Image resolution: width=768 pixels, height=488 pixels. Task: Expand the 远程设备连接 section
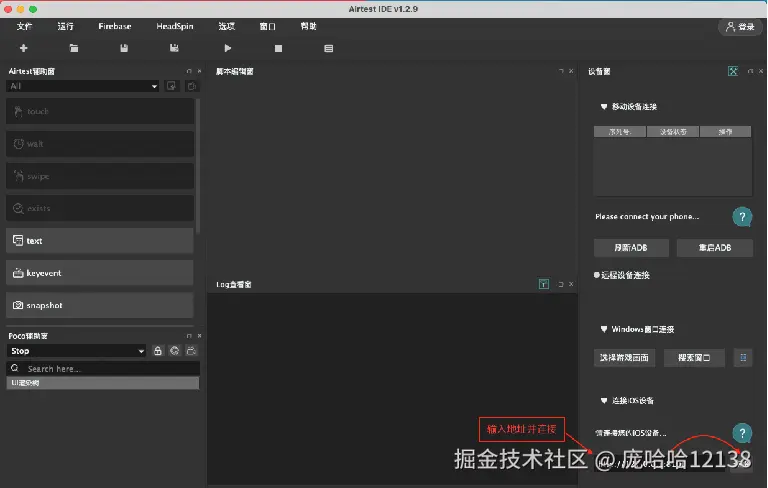click(x=597, y=275)
